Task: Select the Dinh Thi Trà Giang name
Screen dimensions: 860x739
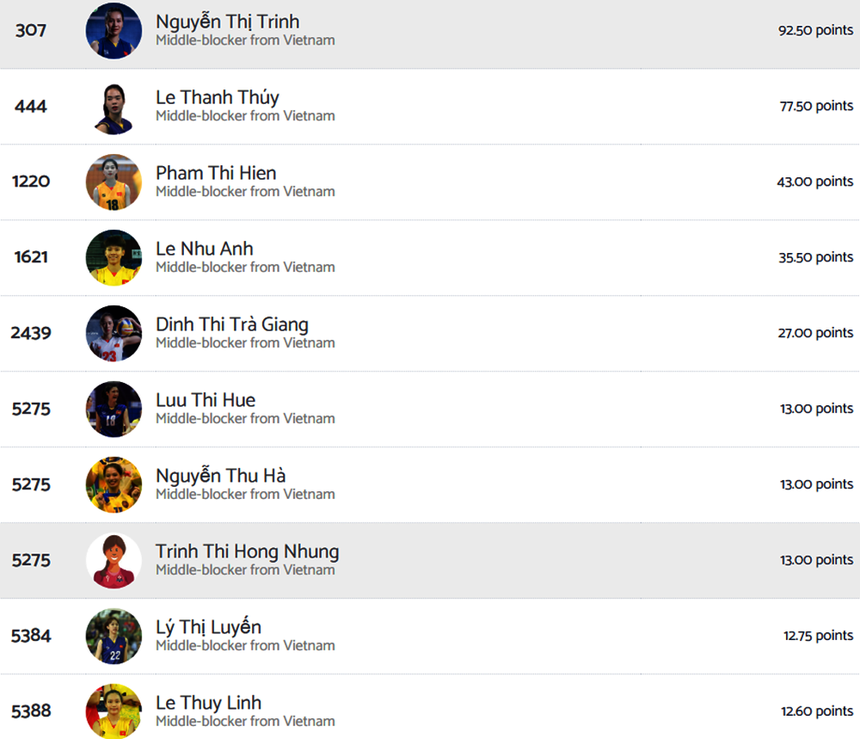Action: click(x=232, y=324)
